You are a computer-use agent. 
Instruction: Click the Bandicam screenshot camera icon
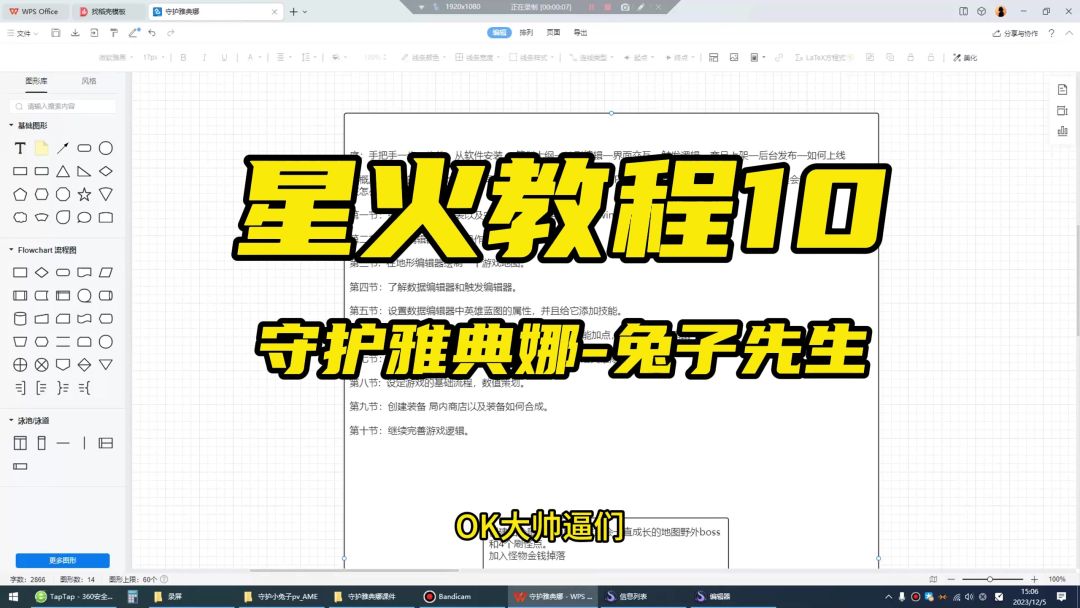(x=625, y=7)
